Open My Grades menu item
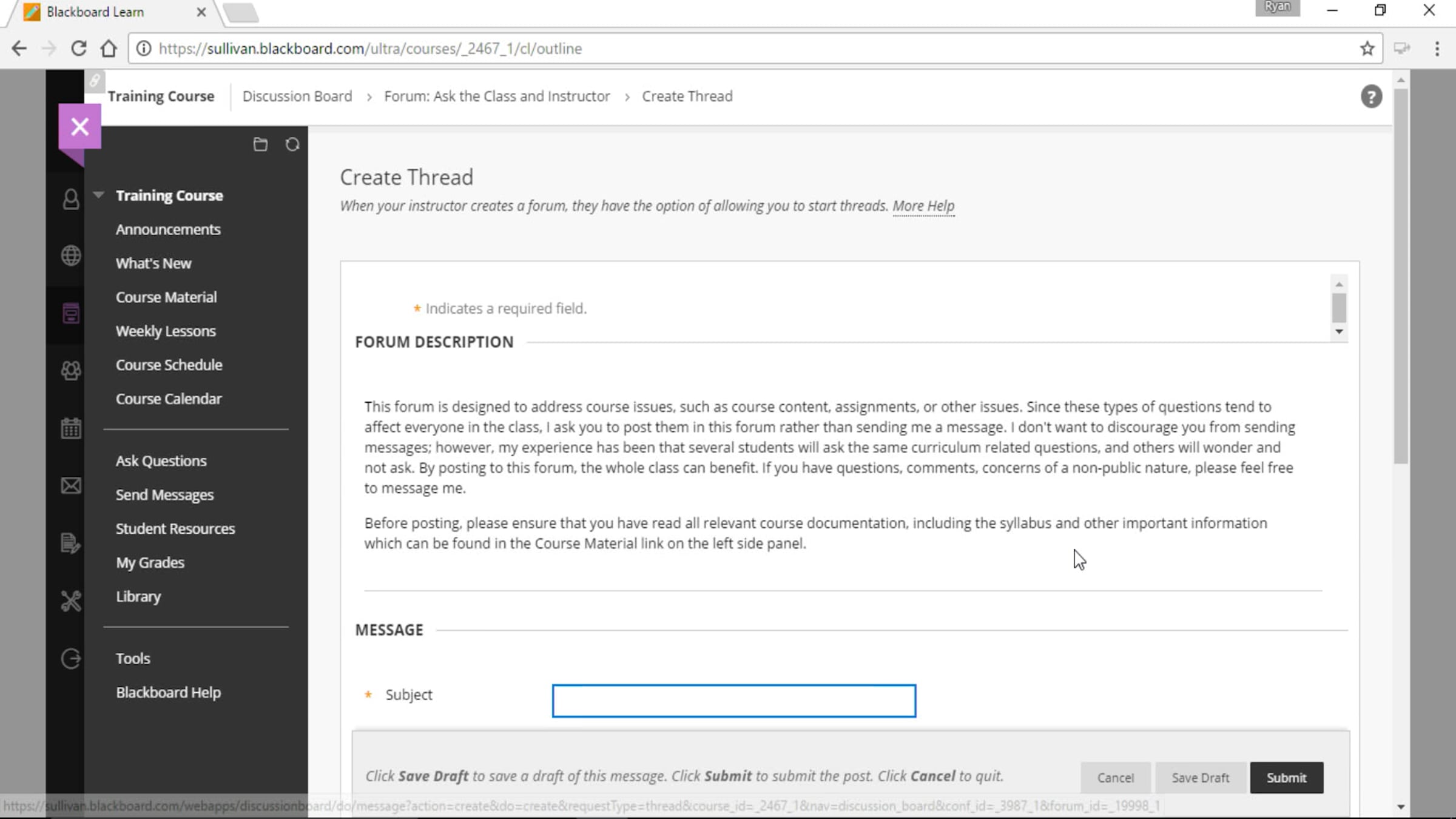 (x=150, y=563)
